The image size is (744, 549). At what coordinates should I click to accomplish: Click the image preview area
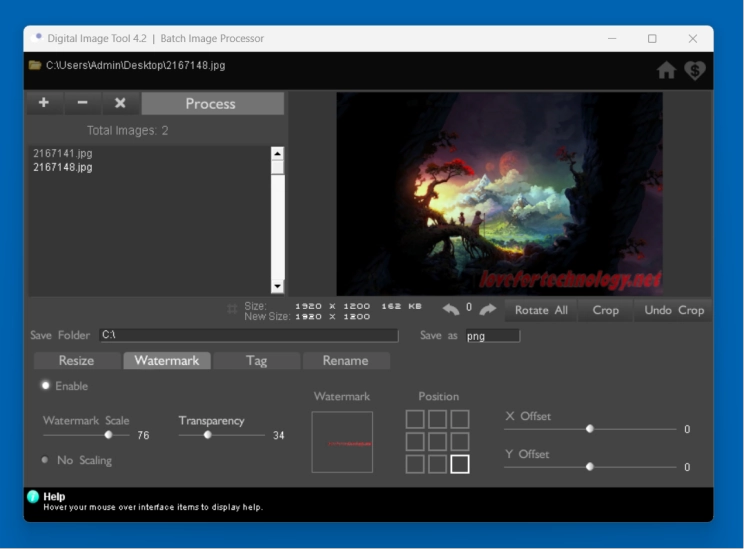pos(500,194)
